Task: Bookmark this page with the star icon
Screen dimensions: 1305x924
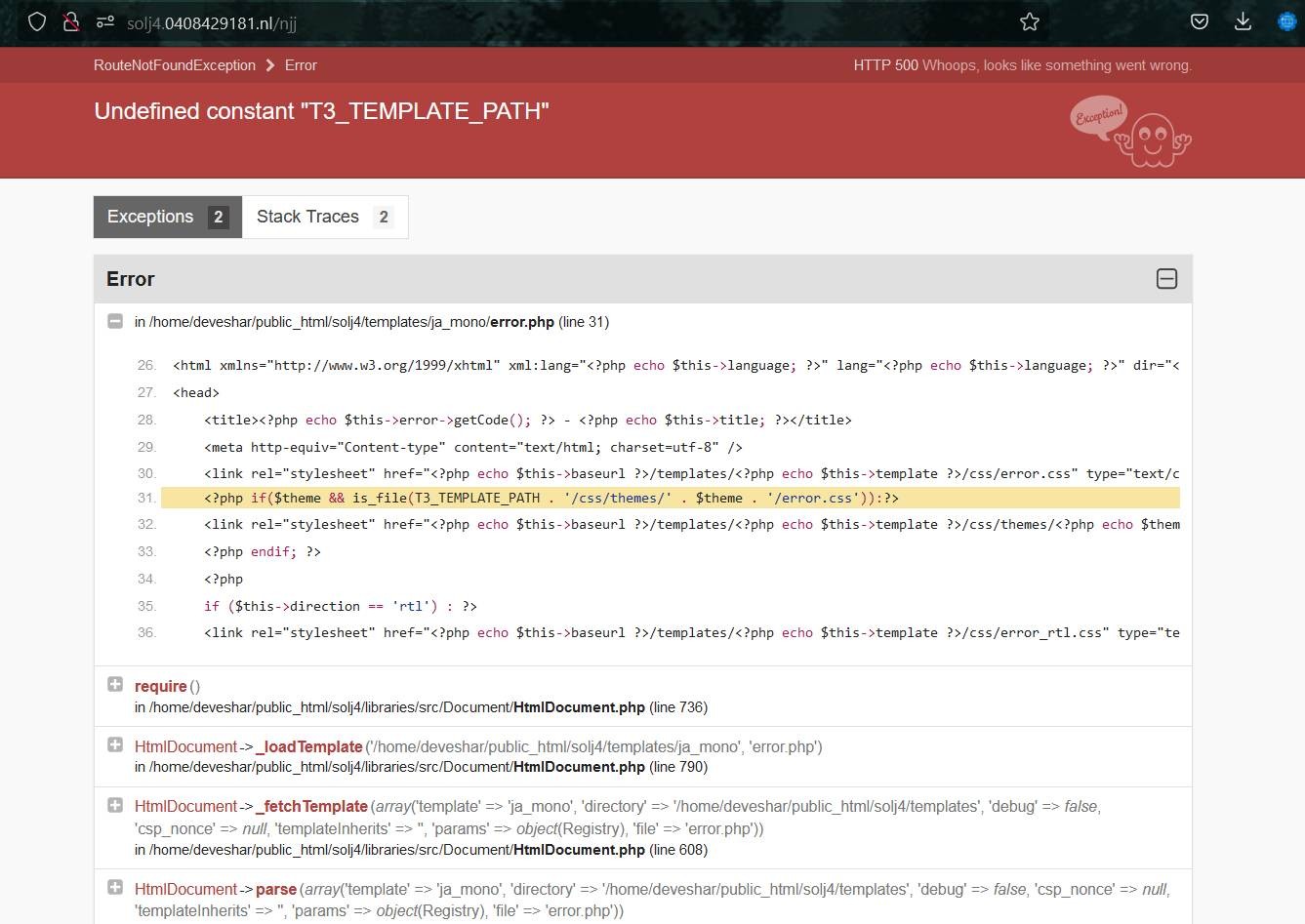Action: coord(1029,21)
